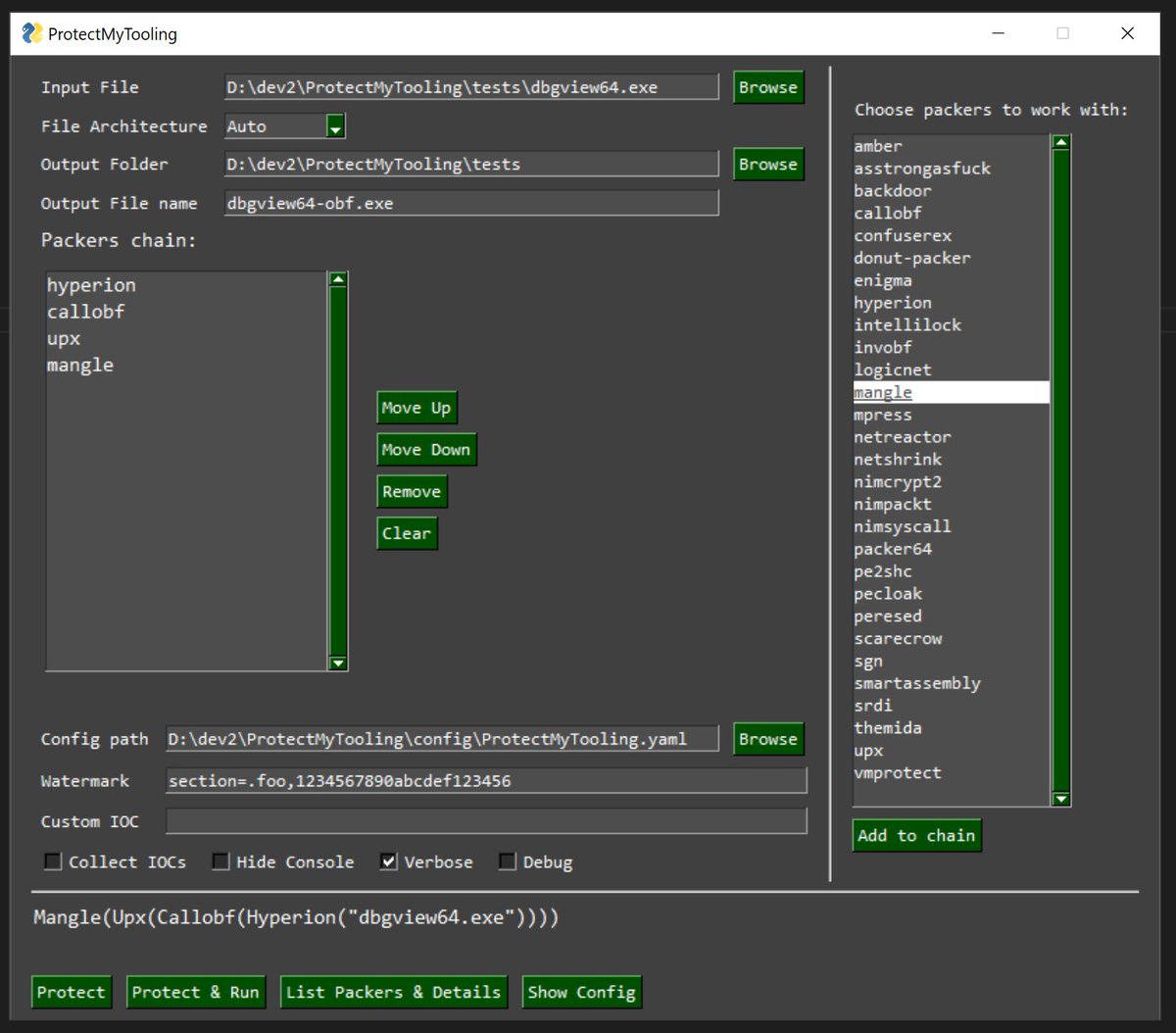
Task: Select donut-packer in the packers list
Action: 951,258
